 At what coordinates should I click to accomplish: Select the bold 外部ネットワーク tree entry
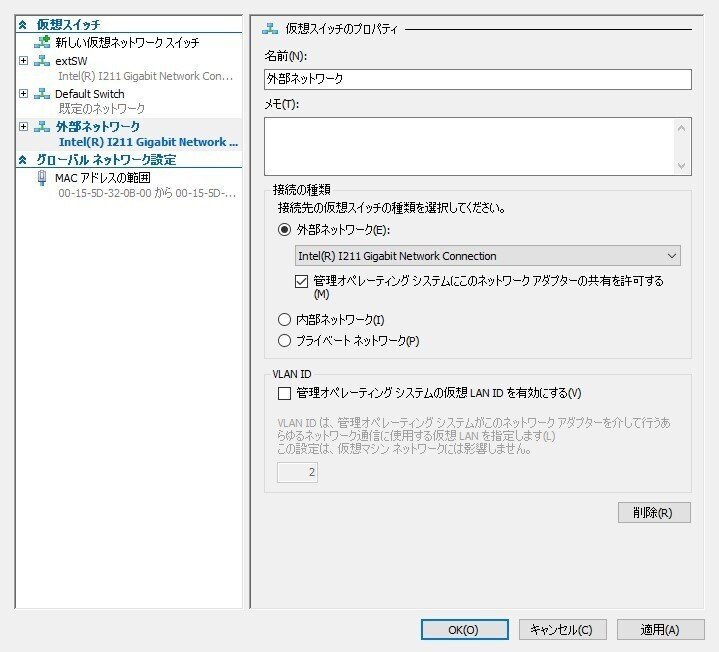coord(98,127)
